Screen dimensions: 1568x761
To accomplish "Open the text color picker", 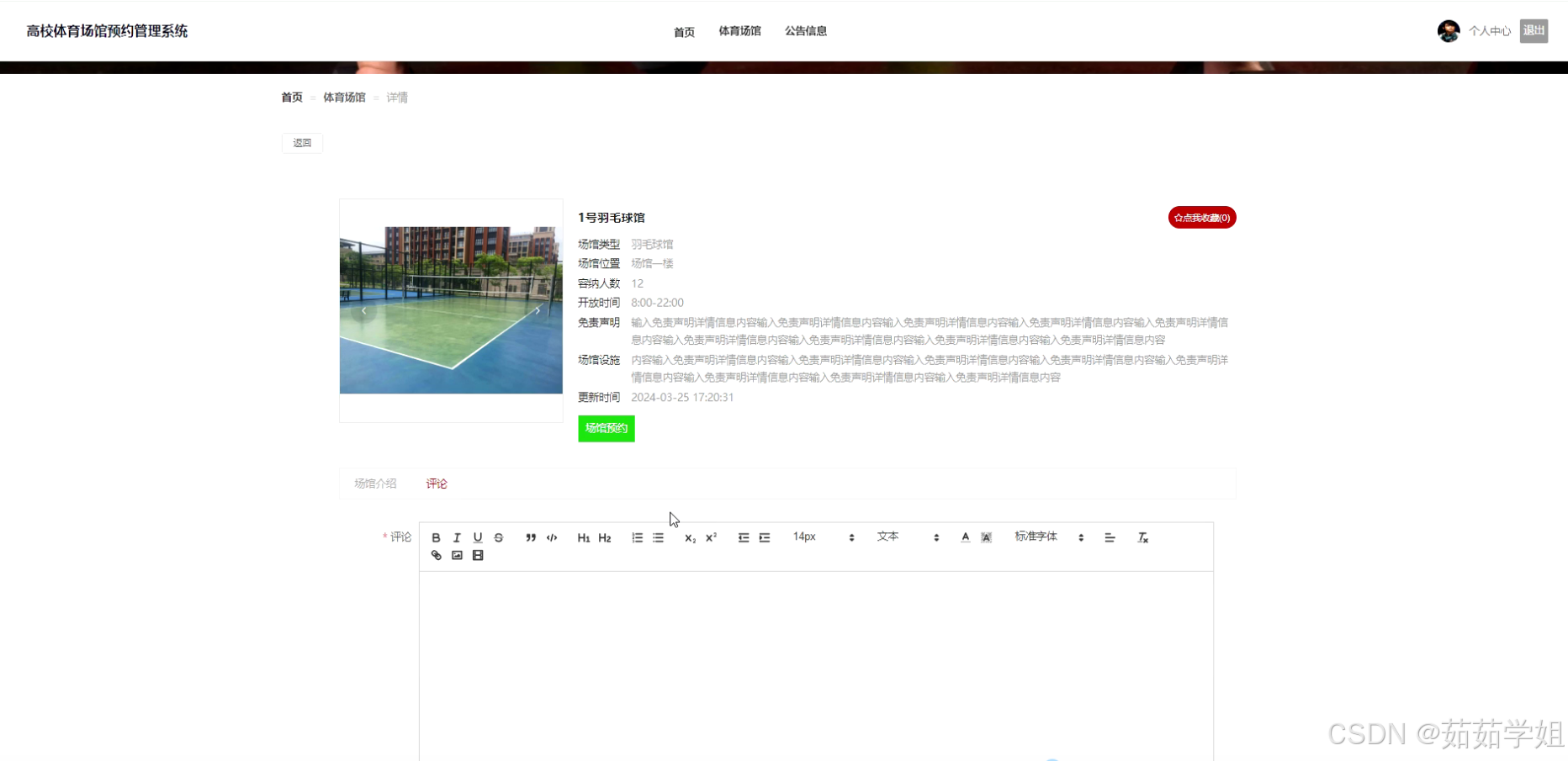I will pos(966,537).
